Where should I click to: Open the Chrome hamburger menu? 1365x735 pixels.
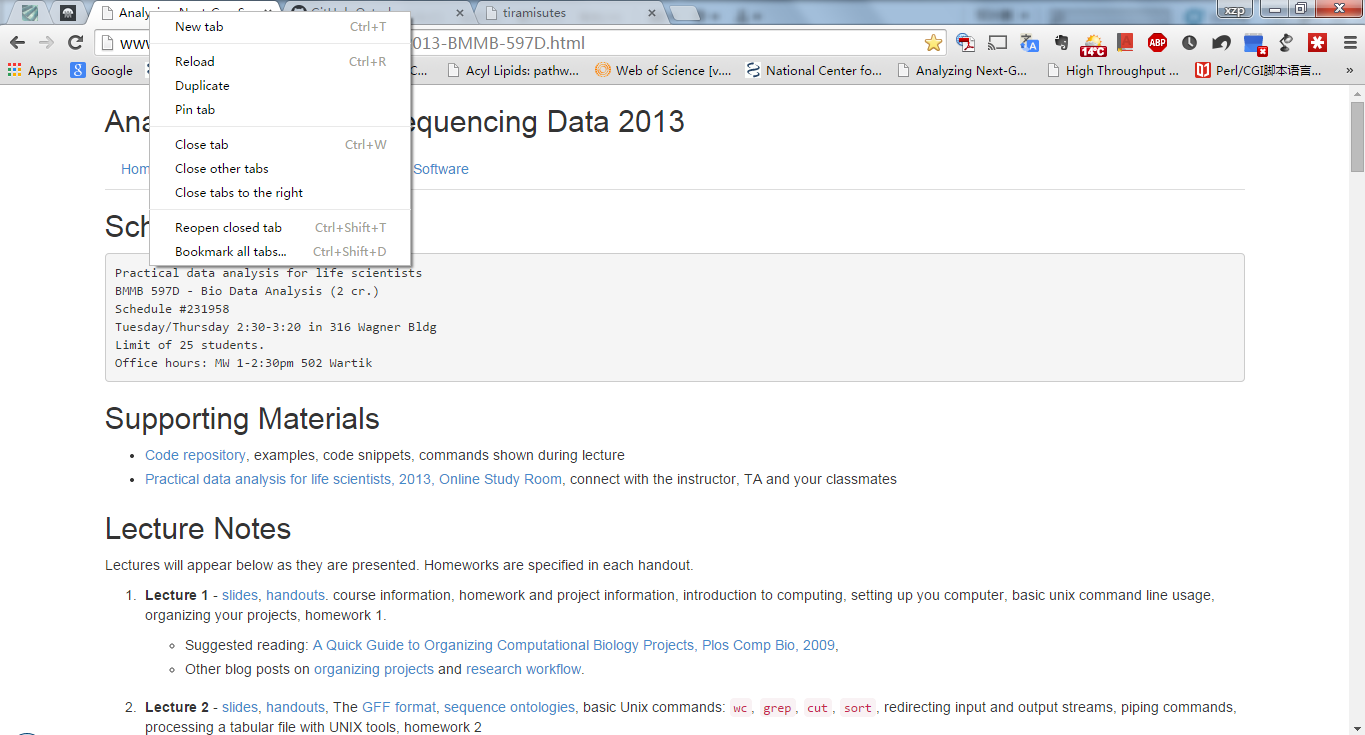pyautogui.click(x=1349, y=42)
